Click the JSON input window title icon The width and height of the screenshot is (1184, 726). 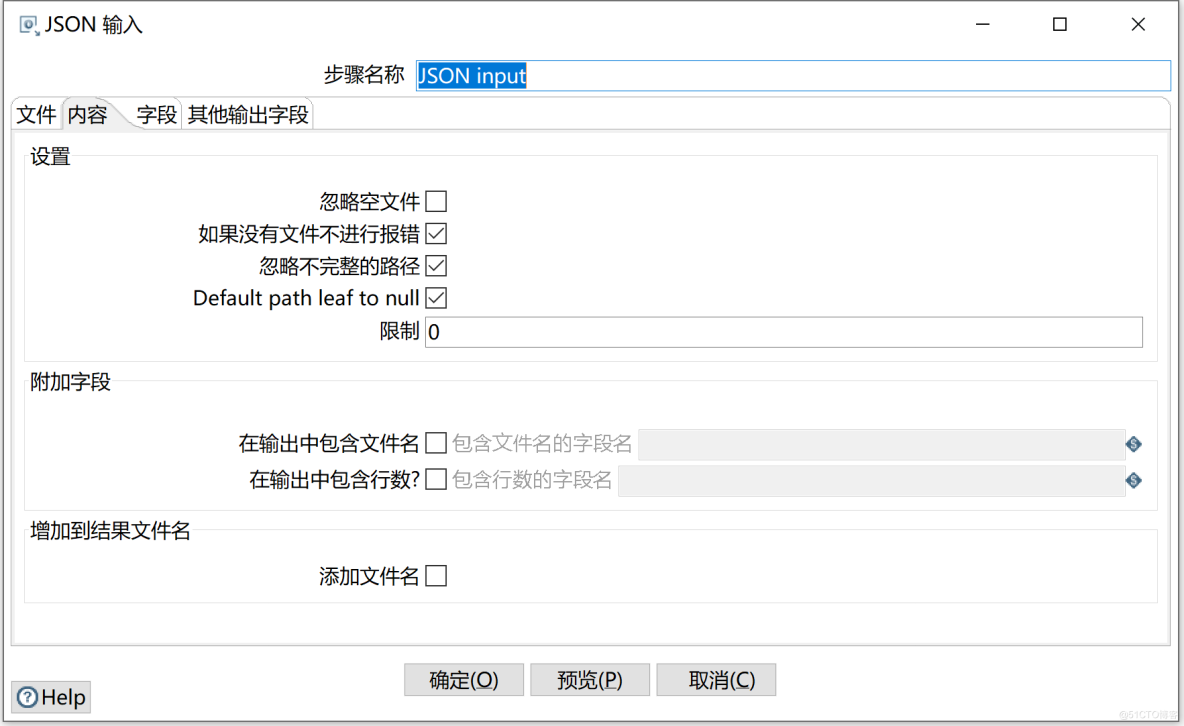(29, 25)
